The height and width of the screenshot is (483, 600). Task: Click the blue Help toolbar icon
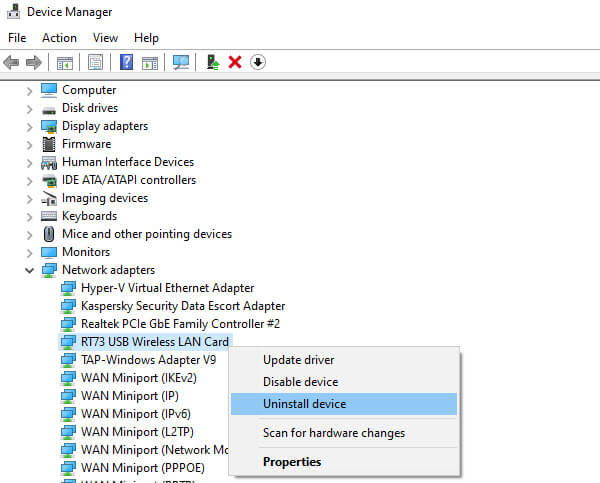tap(127, 62)
